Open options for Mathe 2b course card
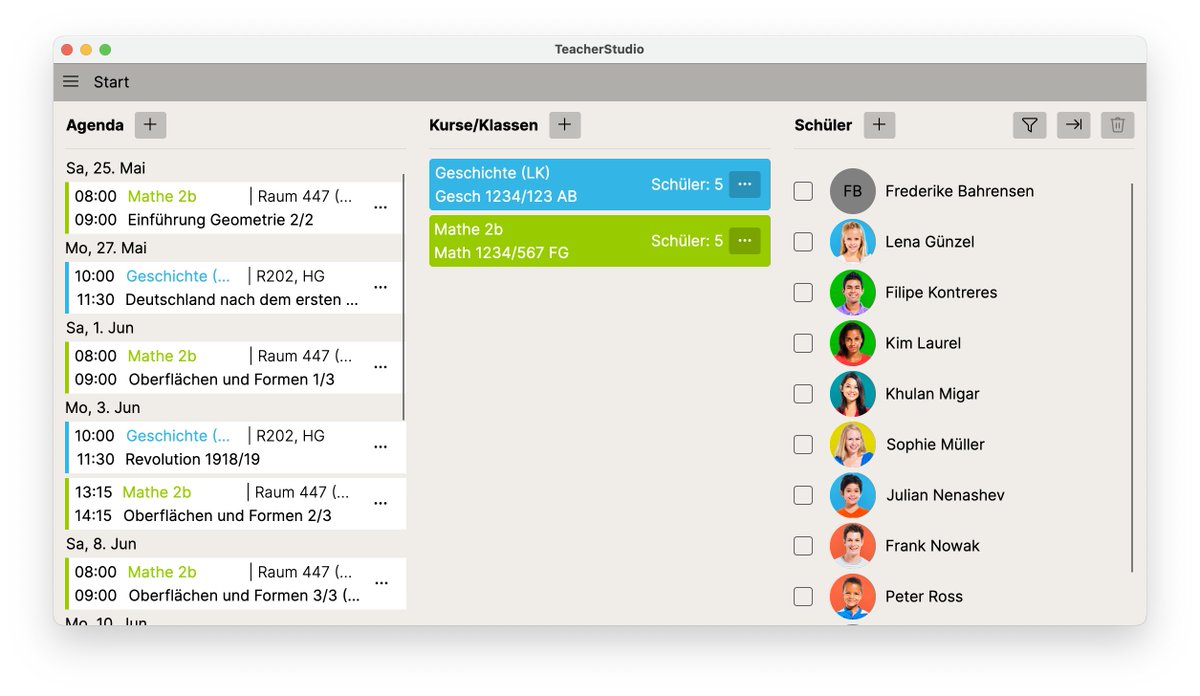Image resolution: width=1200 pixels, height=696 pixels. (744, 241)
